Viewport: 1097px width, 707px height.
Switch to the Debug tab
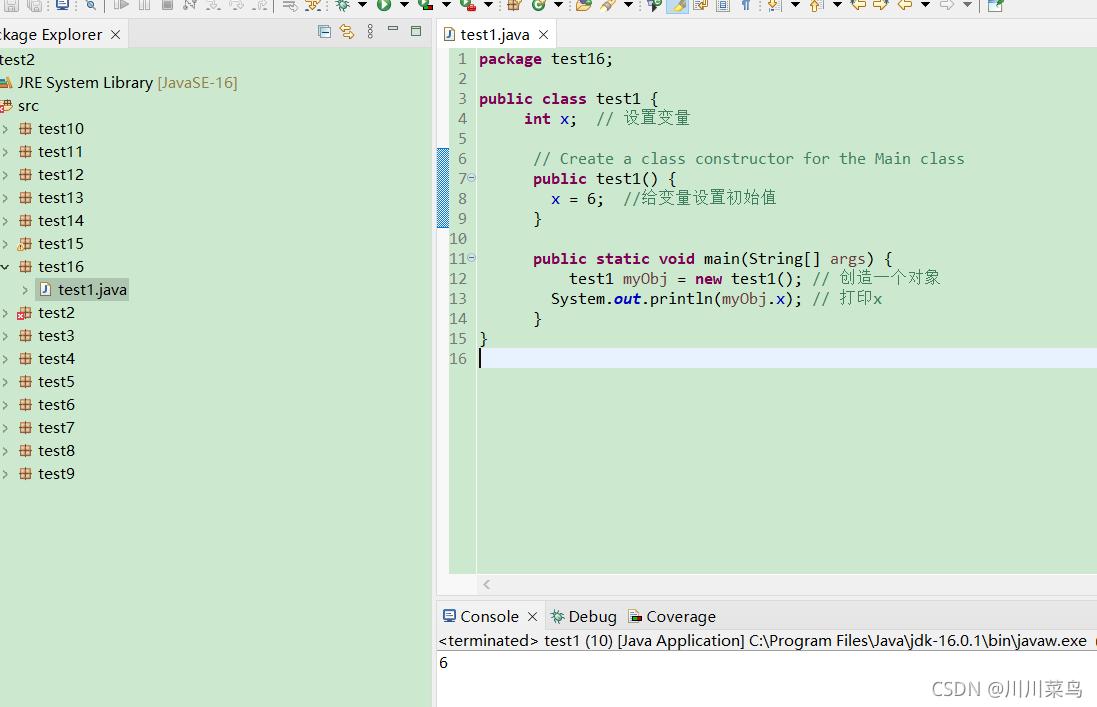point(583,616)
